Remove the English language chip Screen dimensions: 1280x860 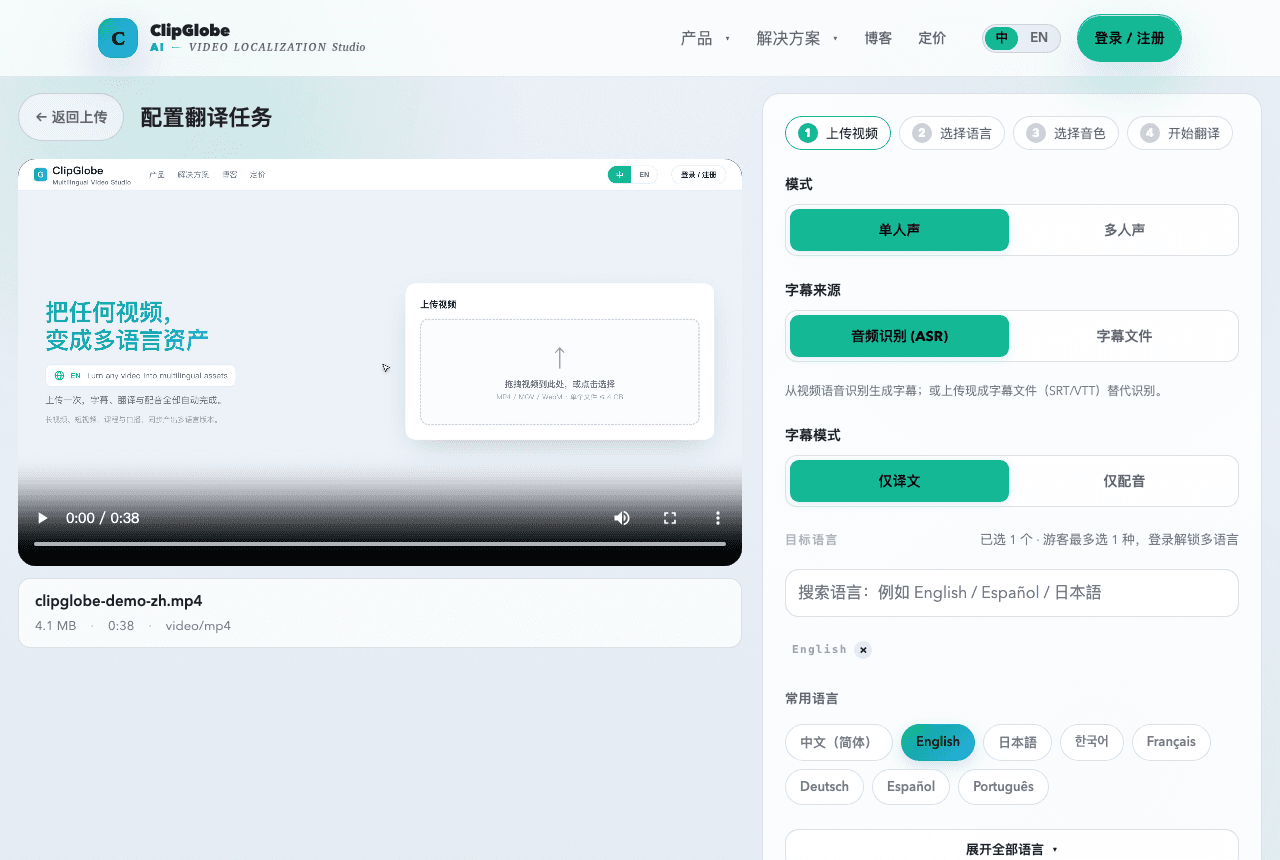pos(863,650)
